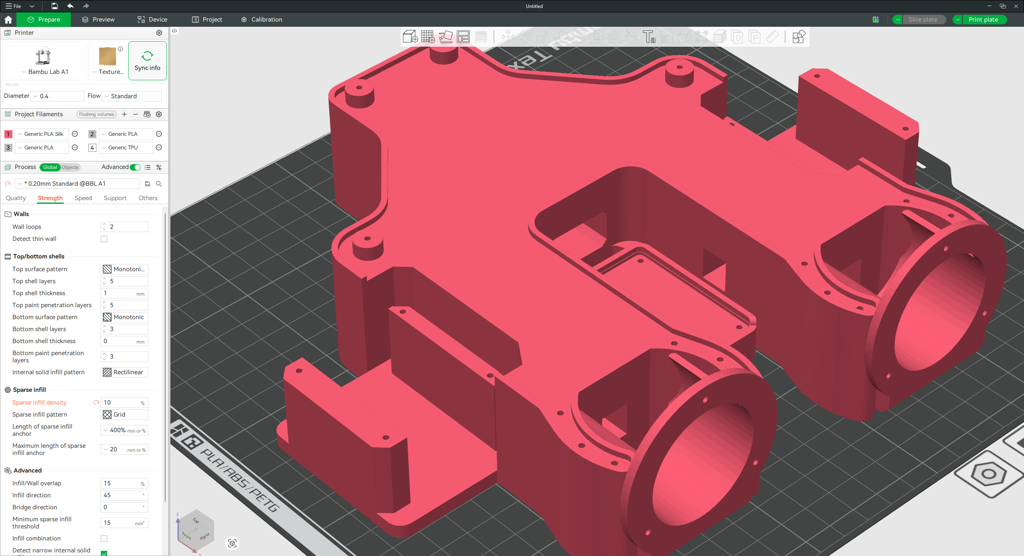Edit filament 4 Generic TPU preset
Screen dimensions: 1024x556
click(x=159, y=148)
